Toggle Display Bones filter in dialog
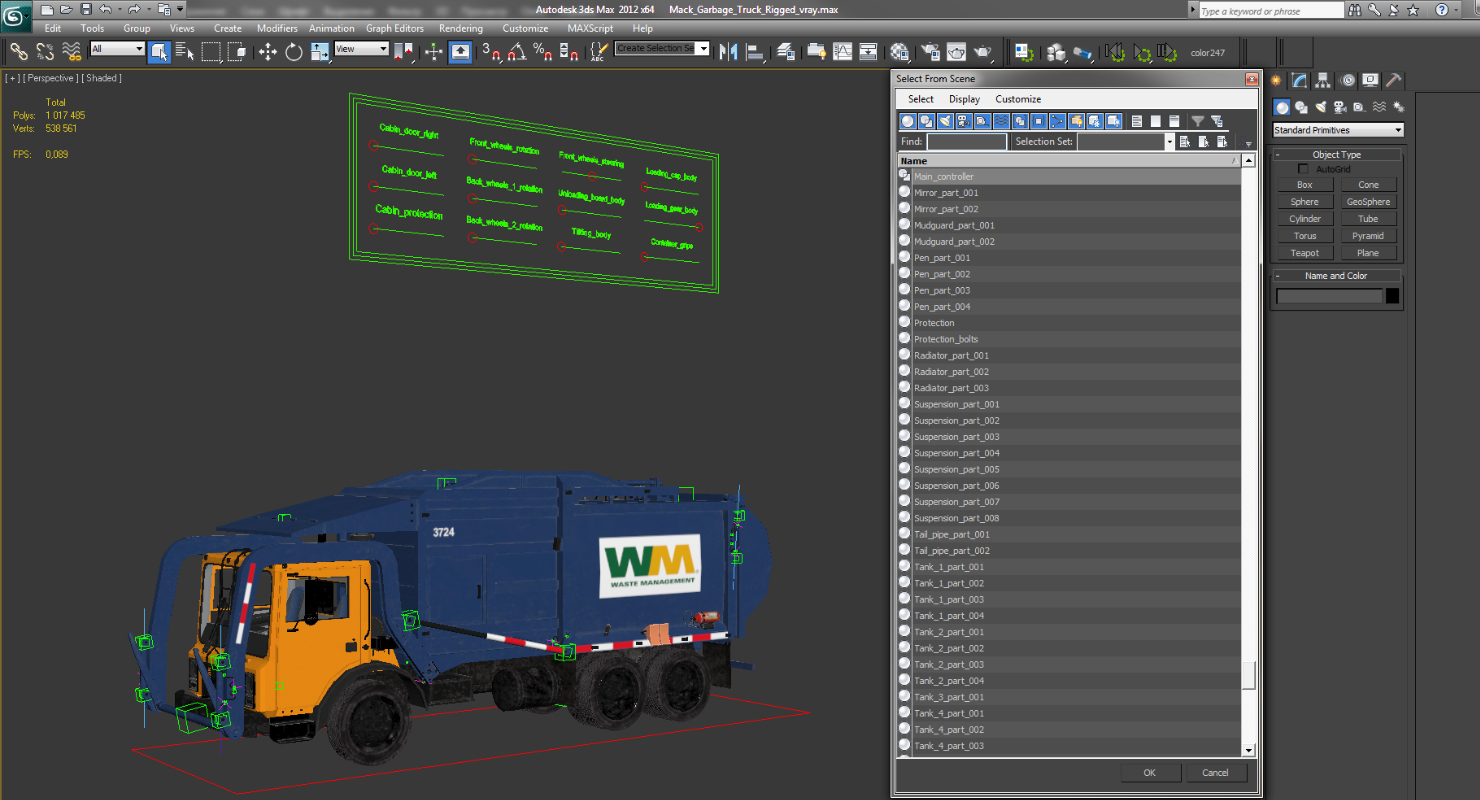 click(x=1057, y=121)
